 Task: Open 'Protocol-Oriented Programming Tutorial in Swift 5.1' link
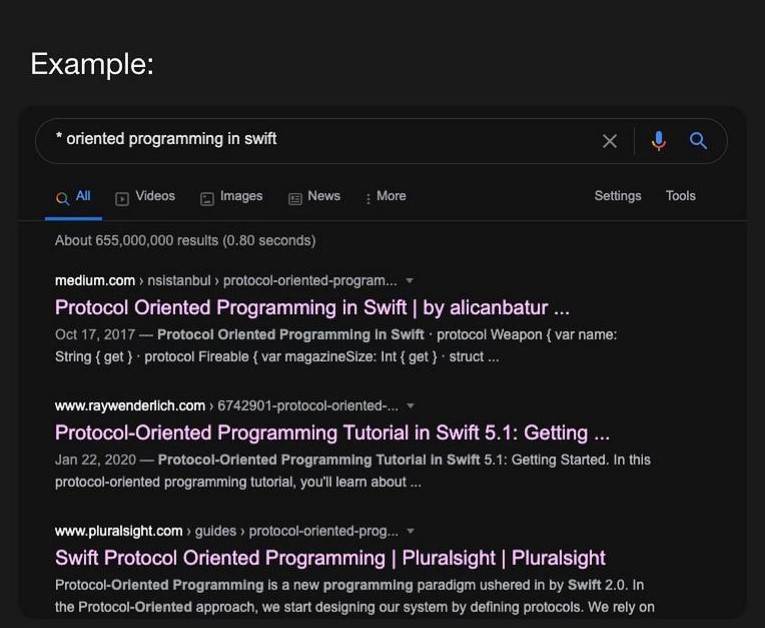coord(332,433)
